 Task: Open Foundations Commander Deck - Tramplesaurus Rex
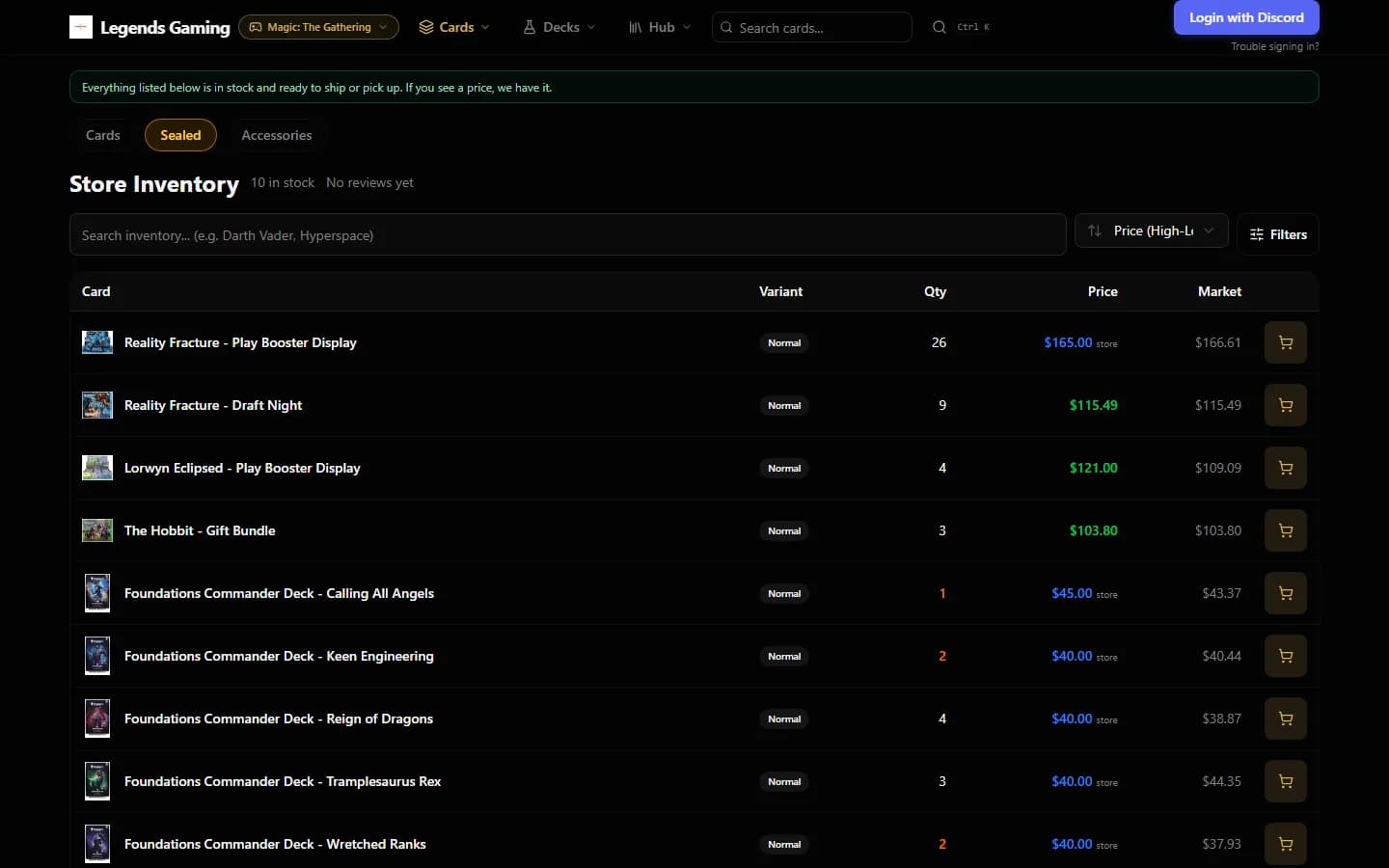click(x=283, y=781)
